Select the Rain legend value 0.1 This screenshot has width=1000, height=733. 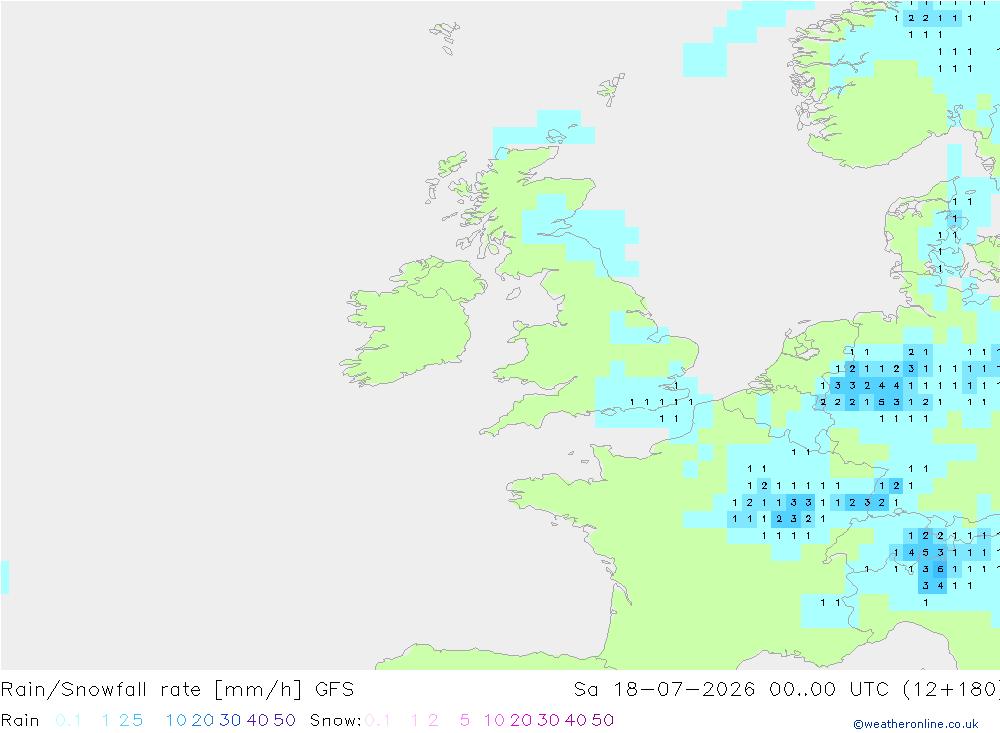tap(68, 720)
